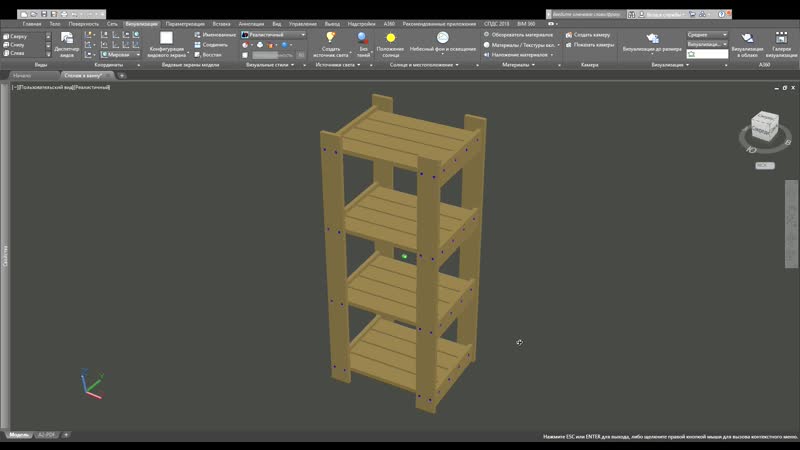Click the Положение солнца sun icon
800x450 pixels.
[390, 43]
